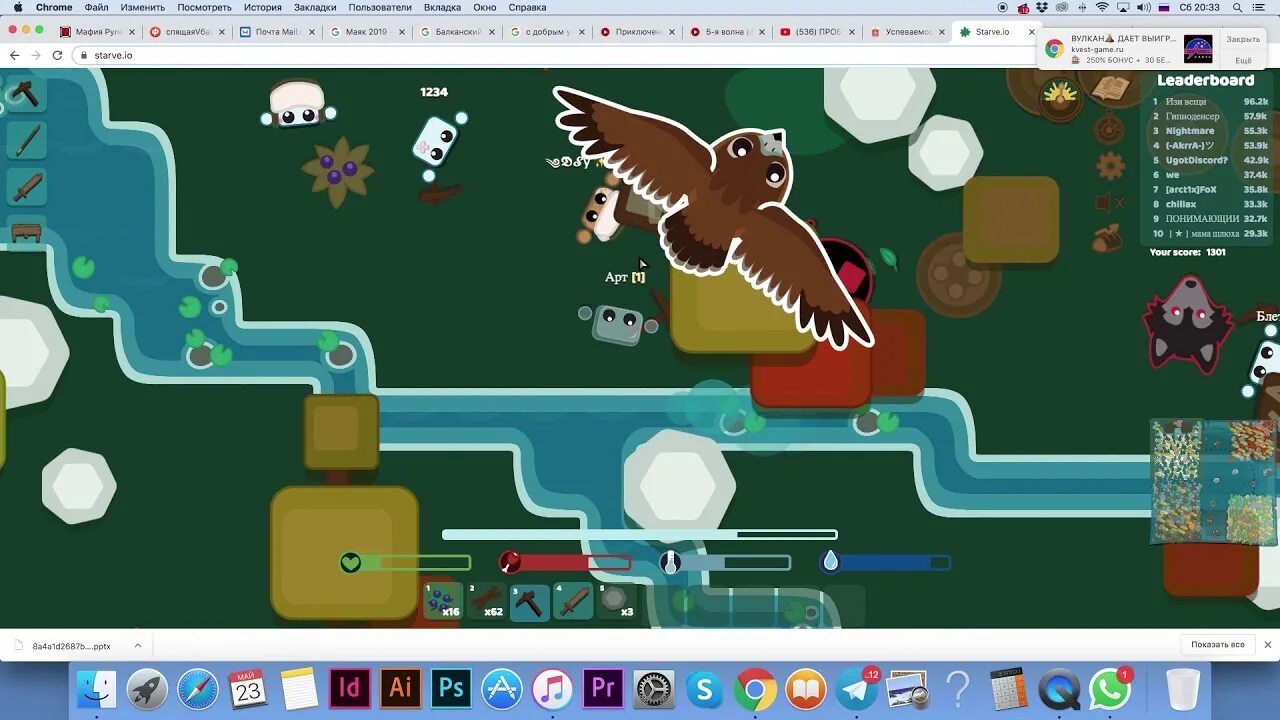This screenshot has width=1280, height=720.
Task: Click Ещё on the notification
Action: [x=1243, y=60]
